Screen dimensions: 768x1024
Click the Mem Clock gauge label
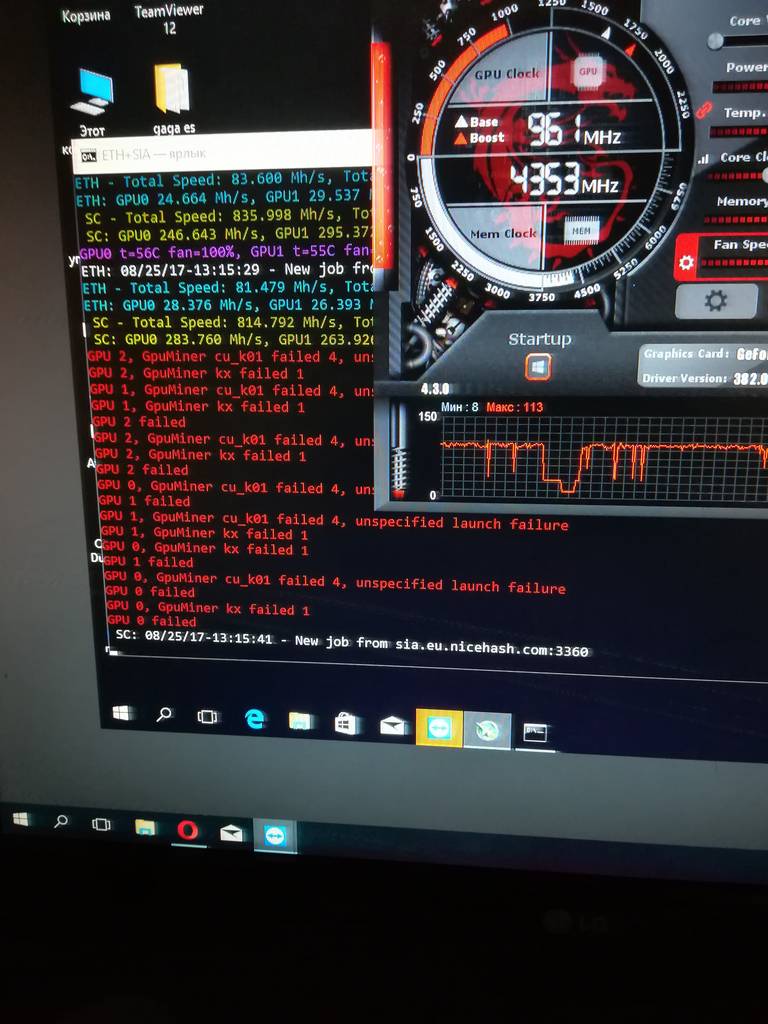point(503,233)
